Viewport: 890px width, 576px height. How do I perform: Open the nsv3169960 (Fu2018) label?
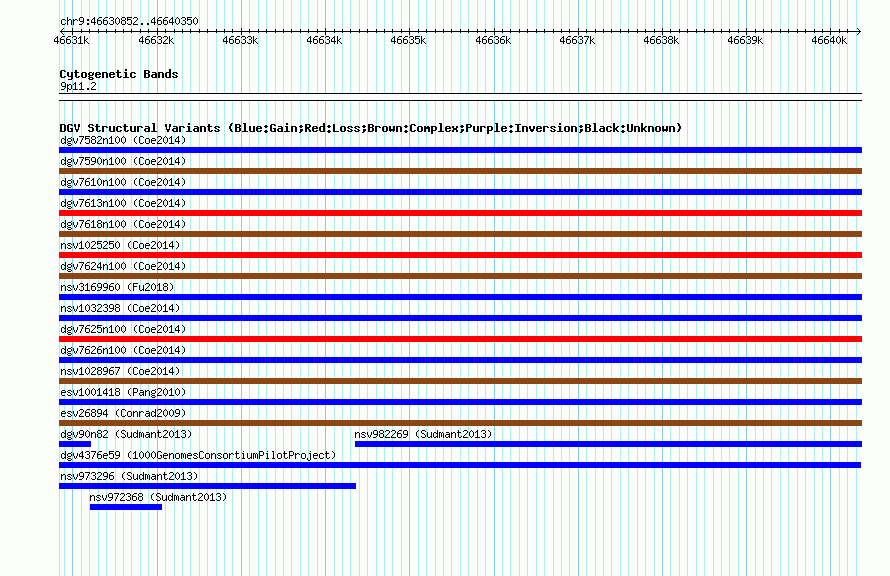coord(117,287)
